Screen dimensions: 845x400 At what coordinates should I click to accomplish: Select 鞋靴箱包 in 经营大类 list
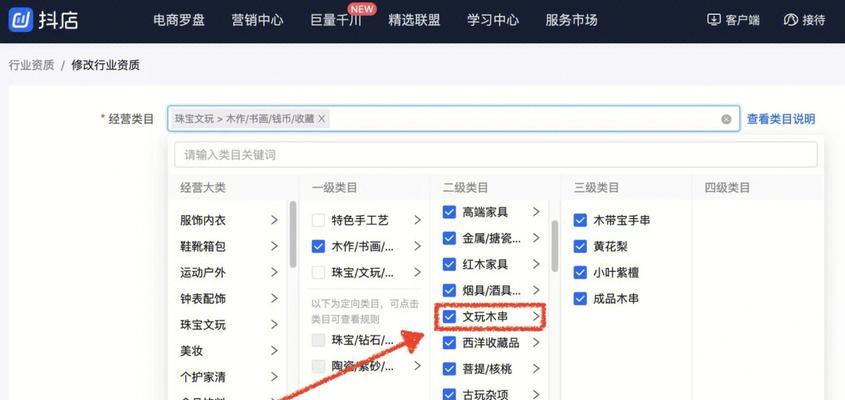[203, 247]
